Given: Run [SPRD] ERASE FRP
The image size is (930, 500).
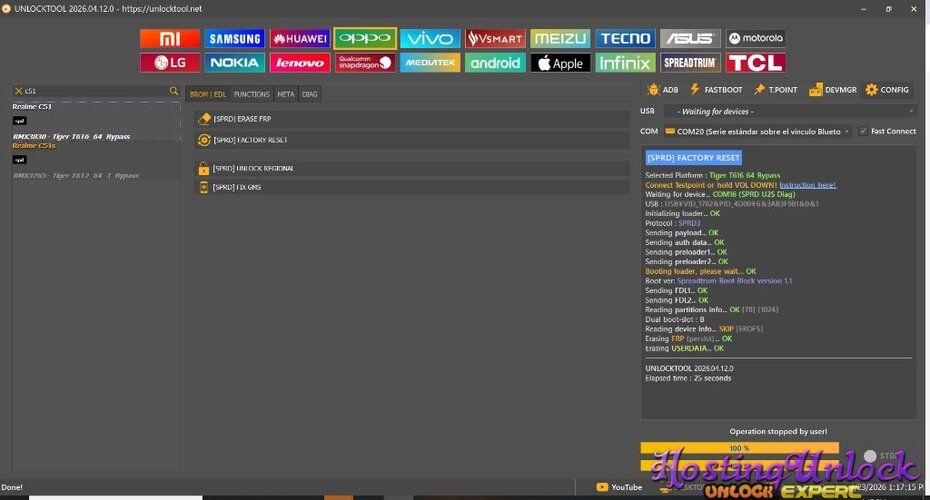Looking at the screenshot, I should click(412, 119).
